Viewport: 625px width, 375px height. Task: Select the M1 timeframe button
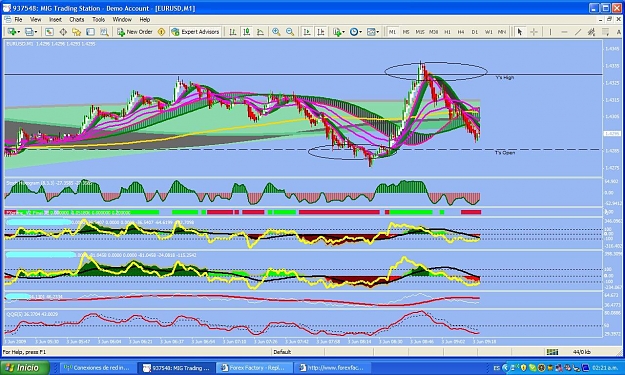pos(393,32)
